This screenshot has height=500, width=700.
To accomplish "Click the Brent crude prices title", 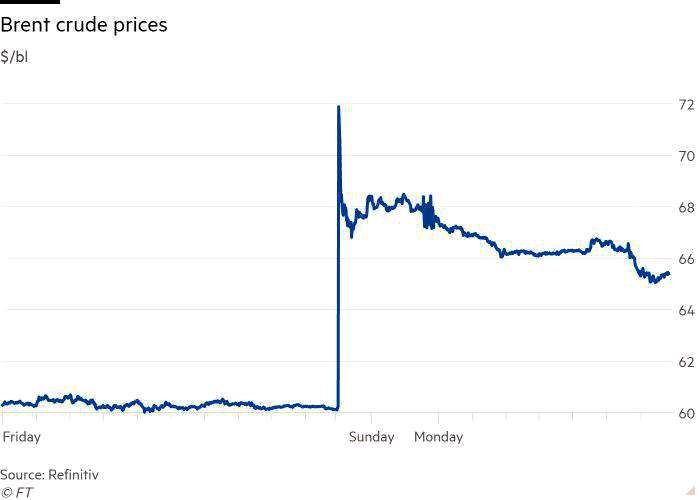I will pyautogui.click(x=84, y=25).
